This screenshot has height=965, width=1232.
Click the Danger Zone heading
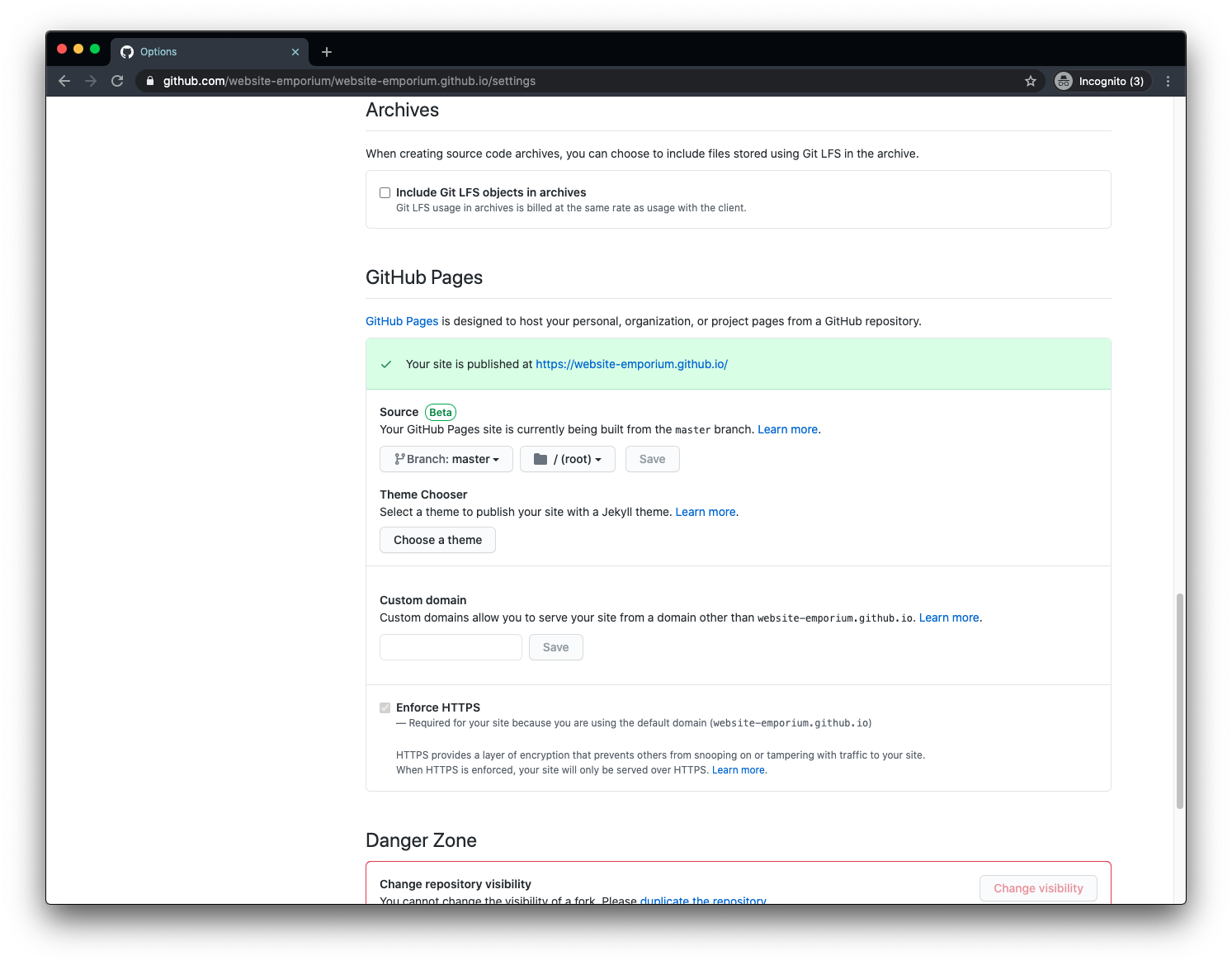coord(421,840)
